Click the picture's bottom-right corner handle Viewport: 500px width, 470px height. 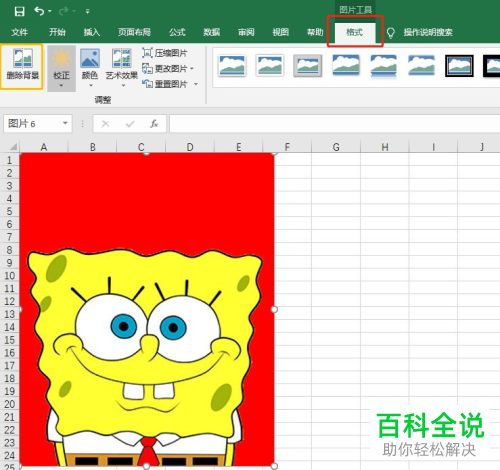click(274, 466)
